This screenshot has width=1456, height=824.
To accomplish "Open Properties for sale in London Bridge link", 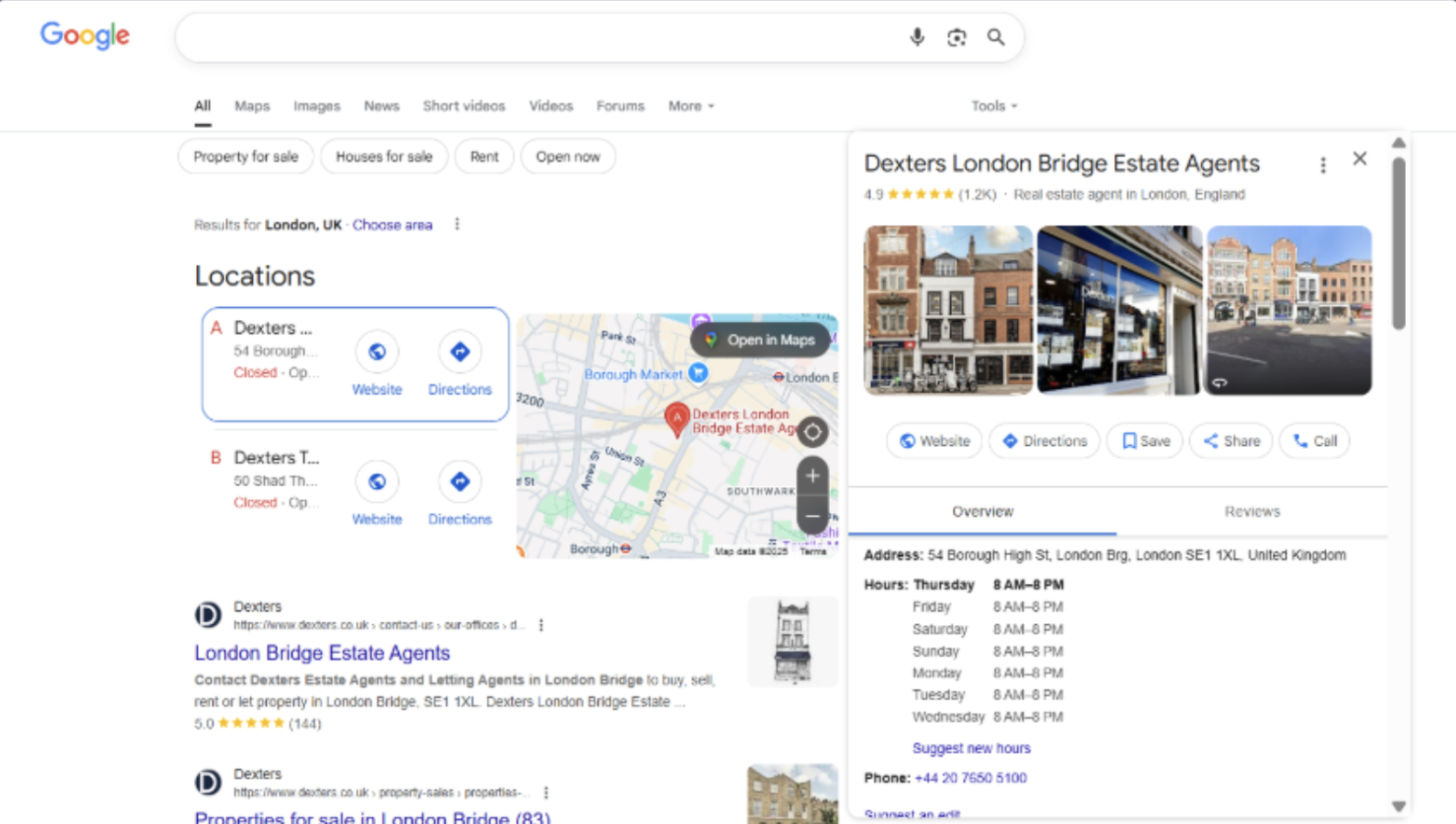I will tap(372, 816).
